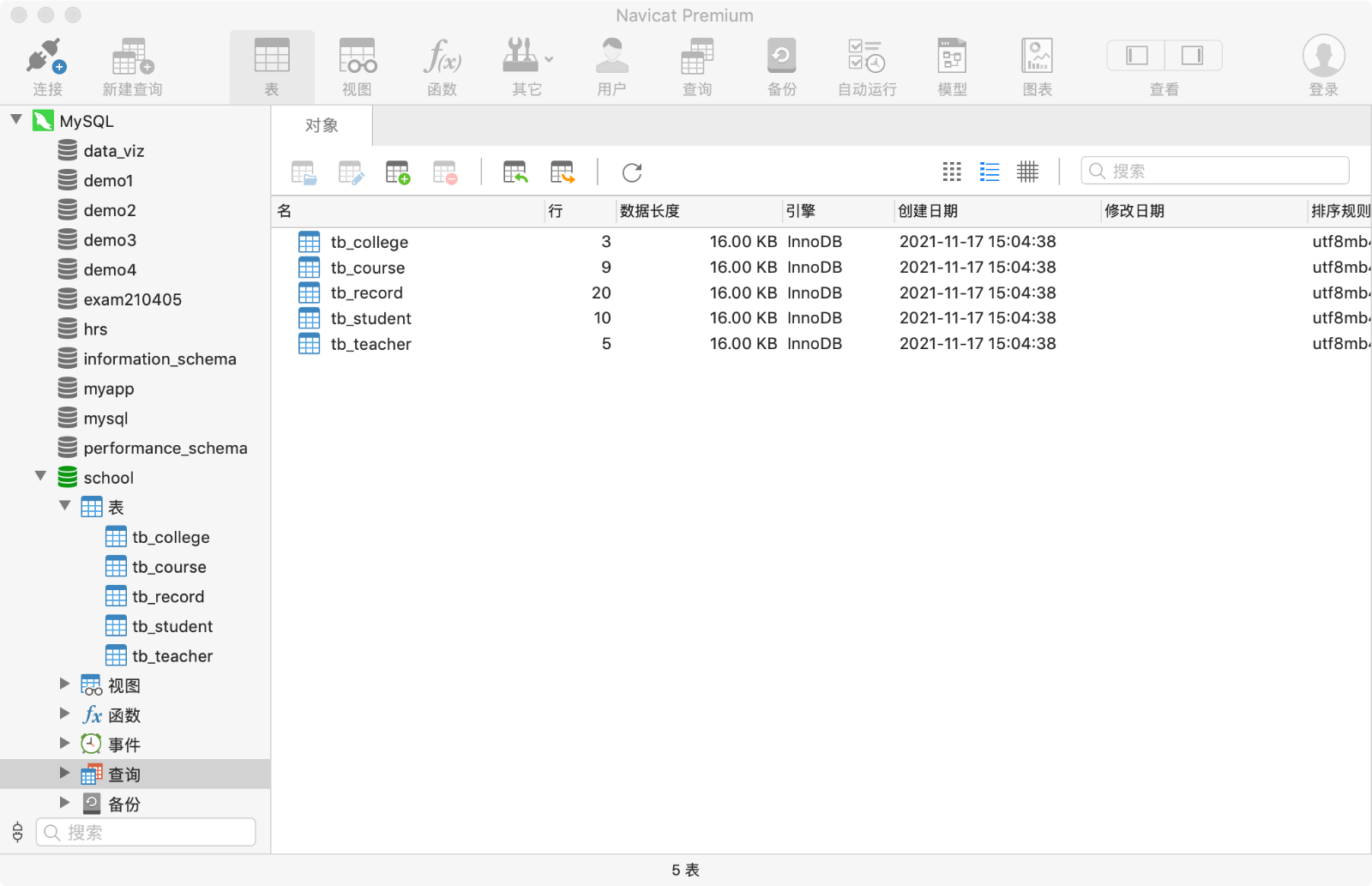Click the Functions f(x) toolbar icon
This screenshot has height=886, width=1372.
[442, 57]
